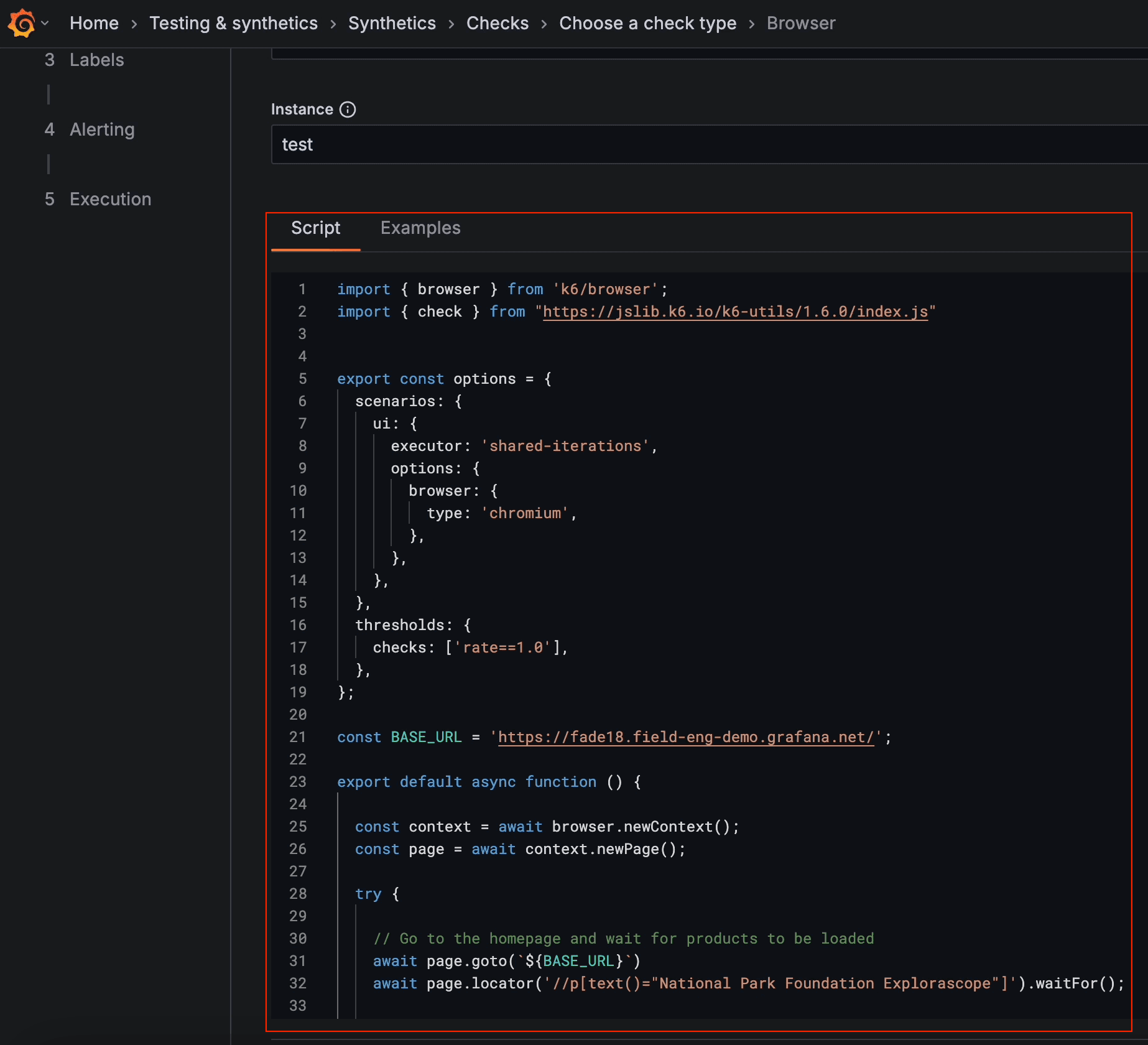Jump to the Labels step in sidebar
Image resolution: width=1148 pixels, height=1045 pixels.
click(x=97, y=60)
